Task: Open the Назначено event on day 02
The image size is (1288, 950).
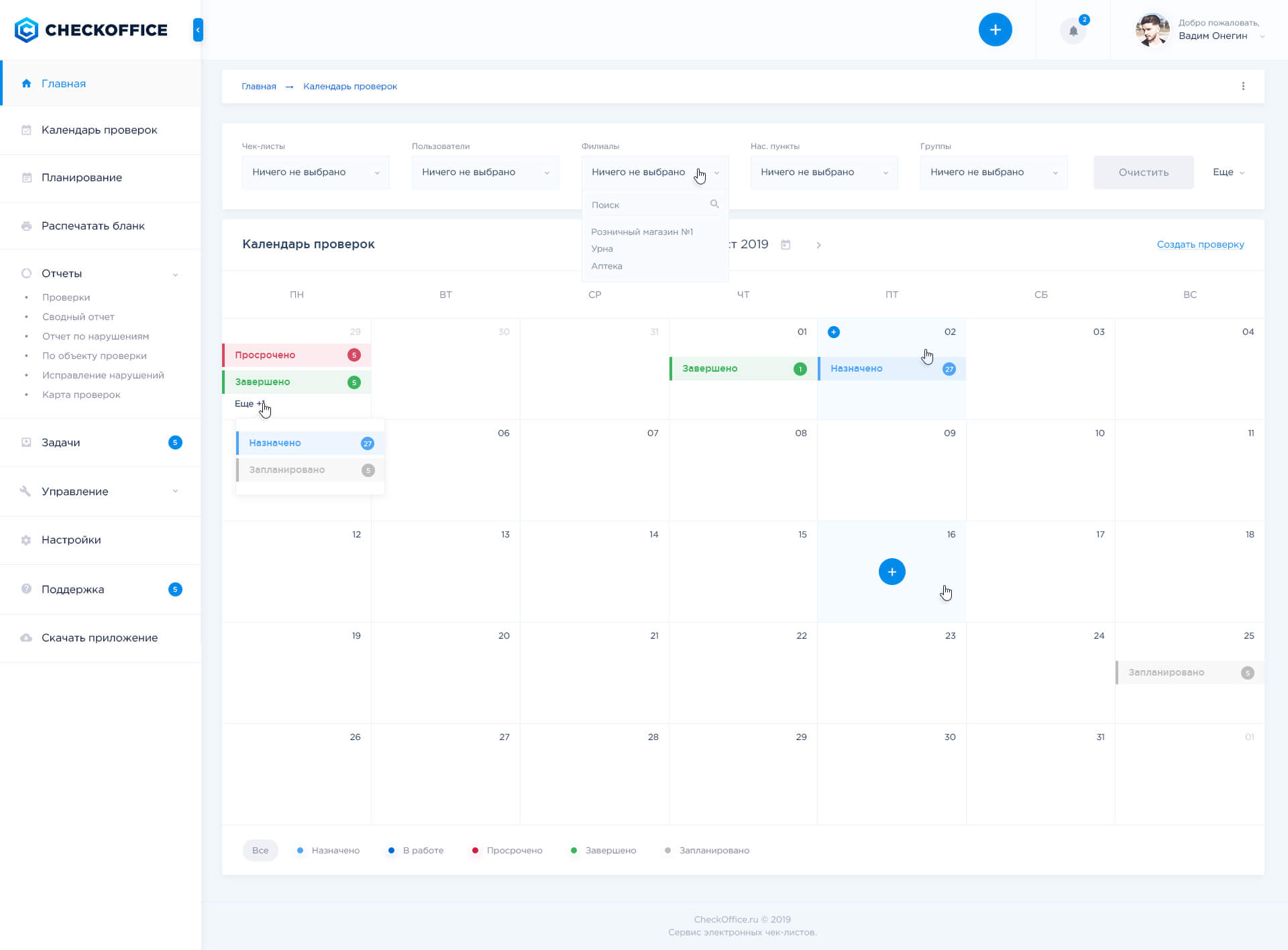Action: coord(892,368)
